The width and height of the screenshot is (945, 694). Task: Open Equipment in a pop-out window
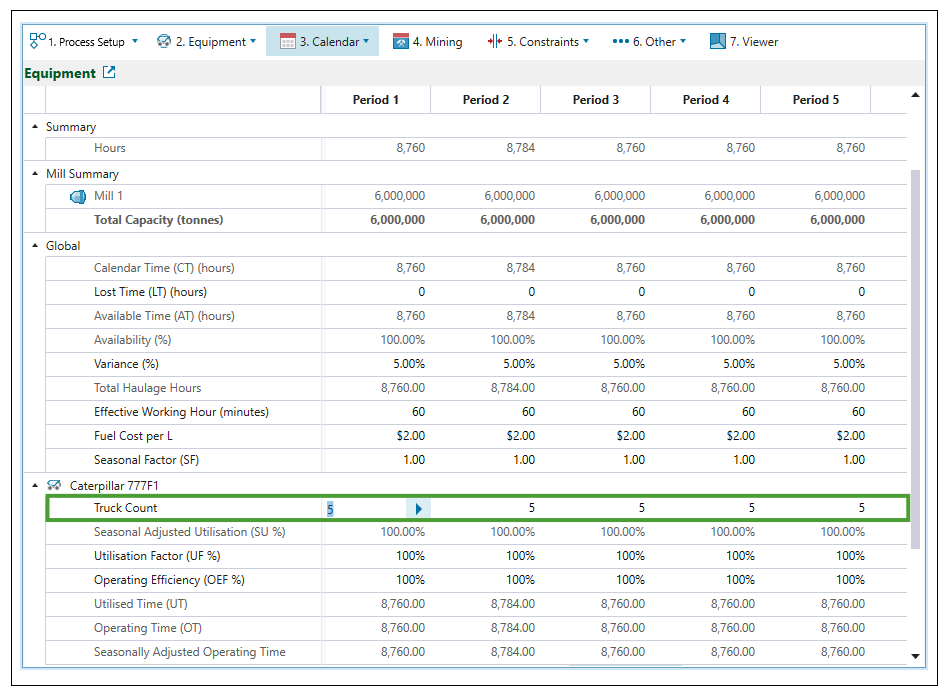[109, 73]
